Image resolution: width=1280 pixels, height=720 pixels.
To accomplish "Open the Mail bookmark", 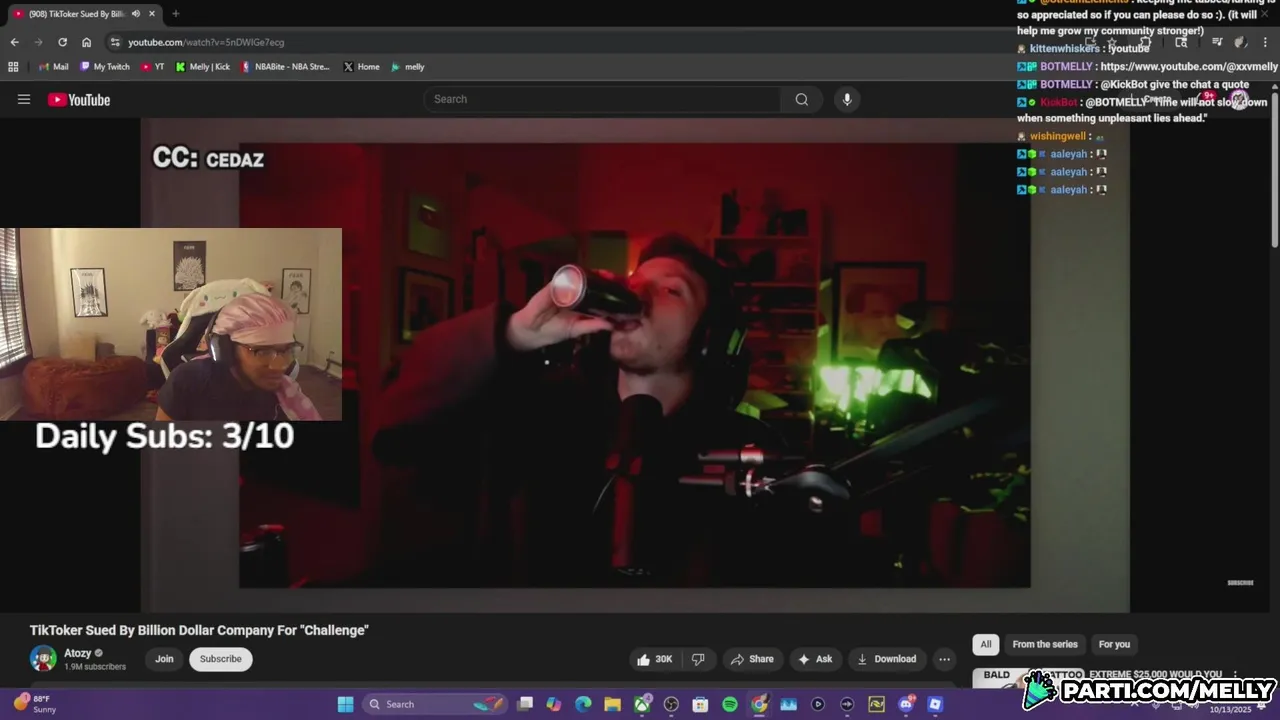I will point(53,67).
